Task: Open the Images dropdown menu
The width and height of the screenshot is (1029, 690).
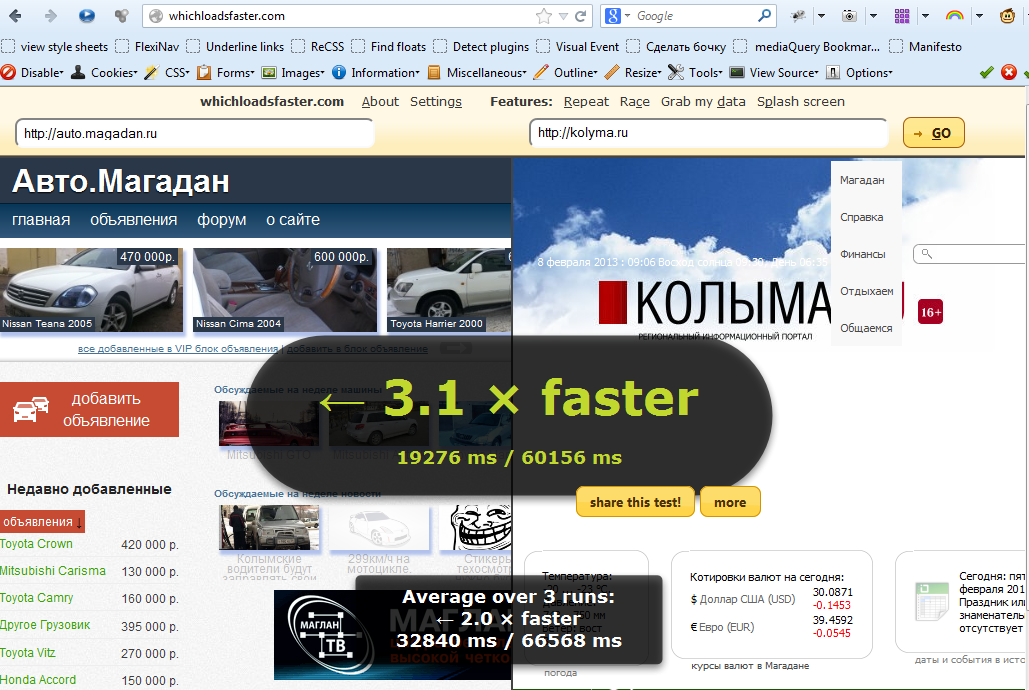Action: [293, 73]
